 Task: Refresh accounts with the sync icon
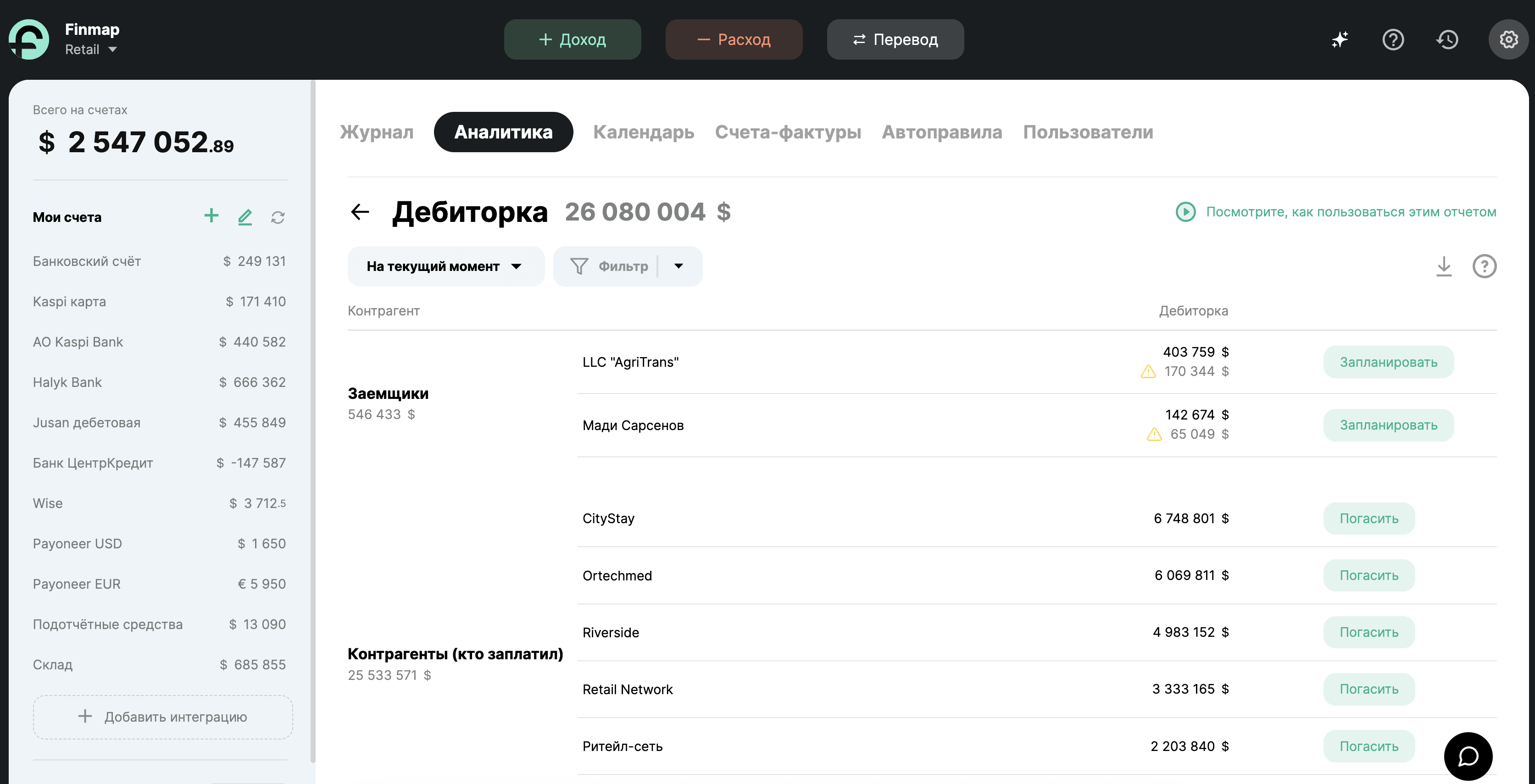pyautogui.click(x=278, y=217)
